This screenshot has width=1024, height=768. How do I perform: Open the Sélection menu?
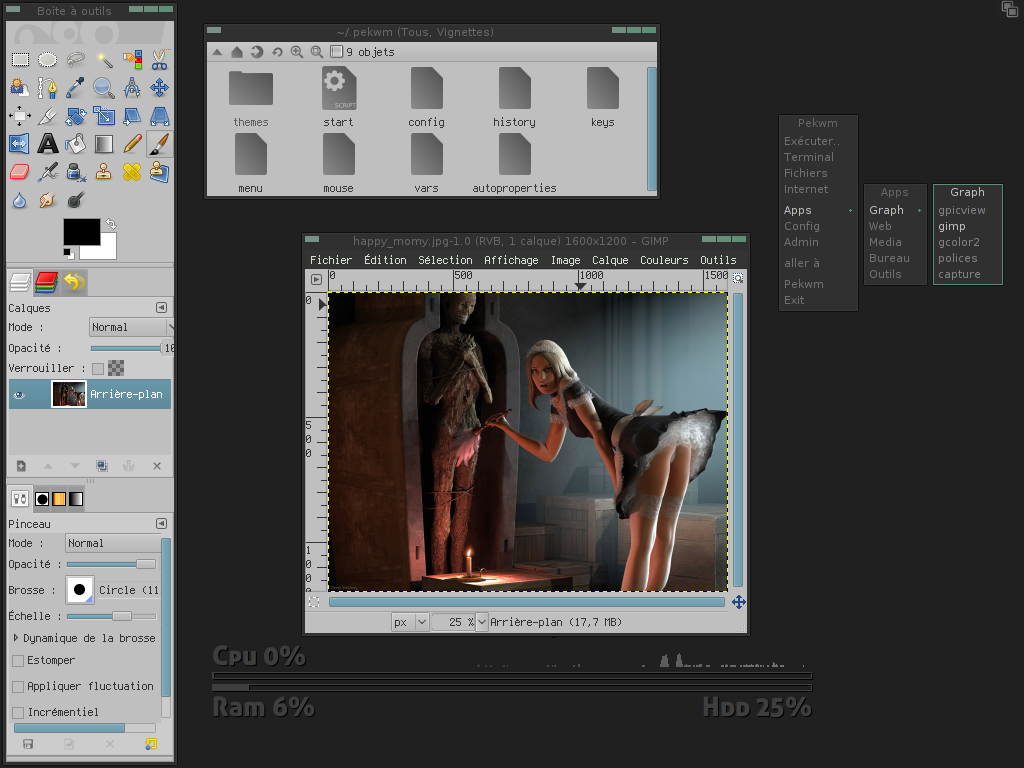point(445,260)
